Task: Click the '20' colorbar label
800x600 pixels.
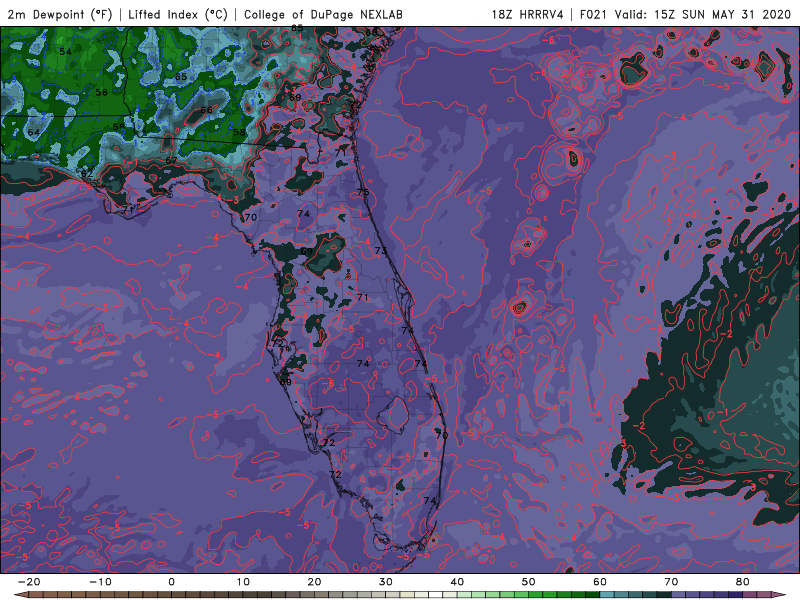Action: point(314,582)
